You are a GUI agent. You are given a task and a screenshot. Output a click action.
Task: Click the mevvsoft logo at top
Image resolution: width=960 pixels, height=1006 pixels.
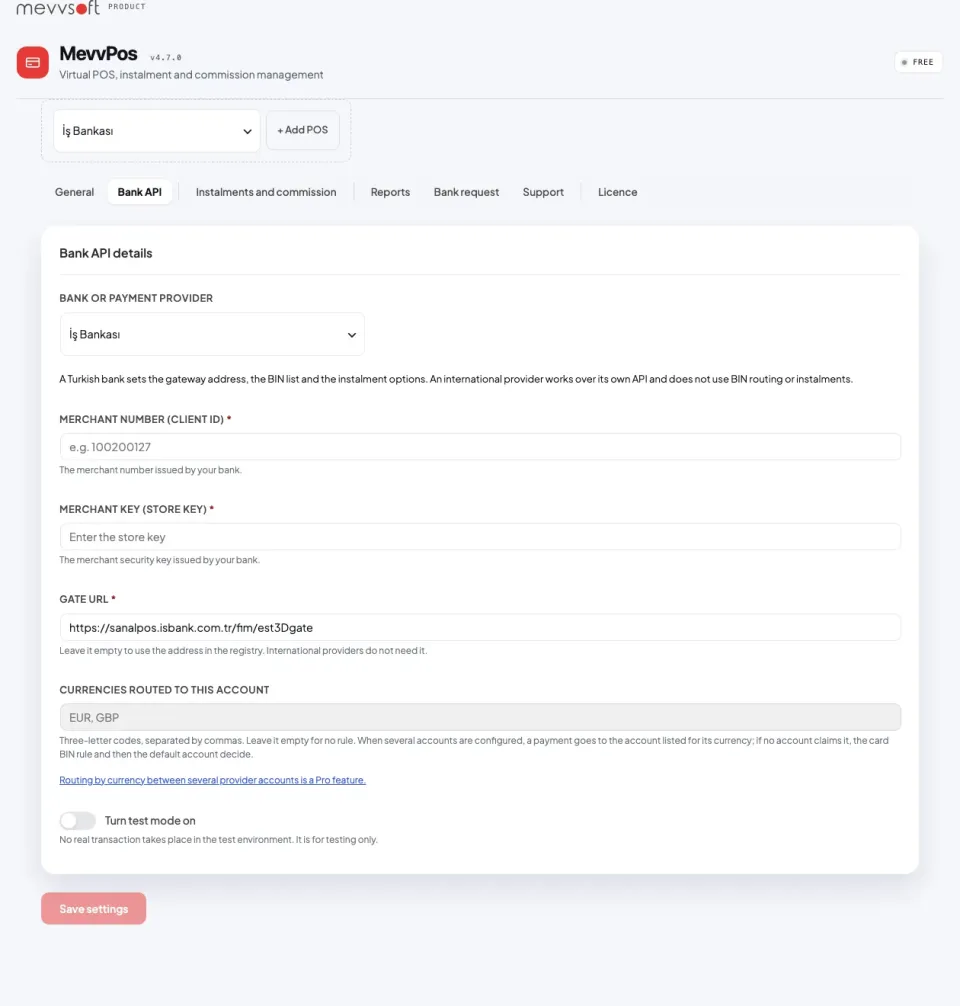(x=58, y=8)
